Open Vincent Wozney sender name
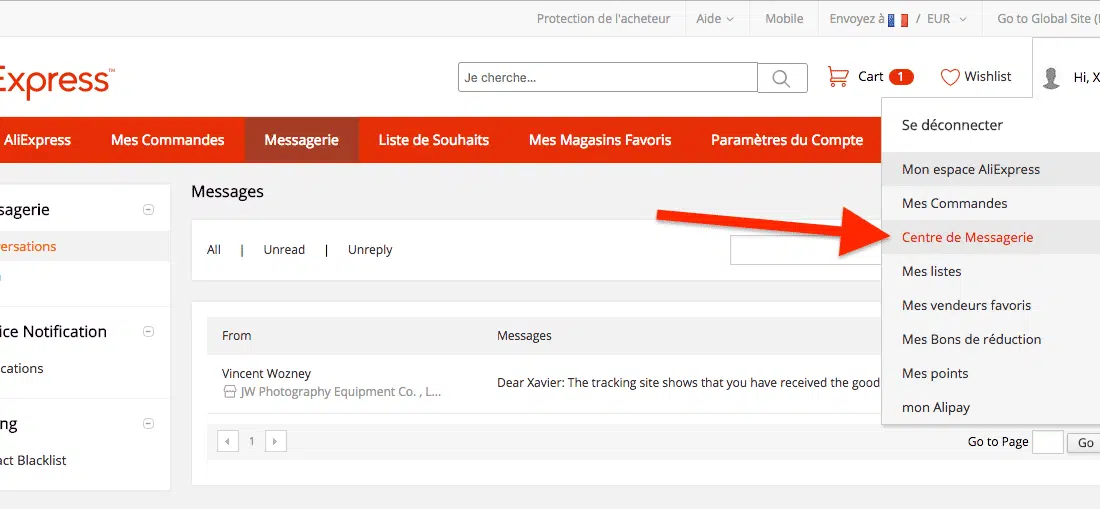1100x509 pixels. (266, 374)
